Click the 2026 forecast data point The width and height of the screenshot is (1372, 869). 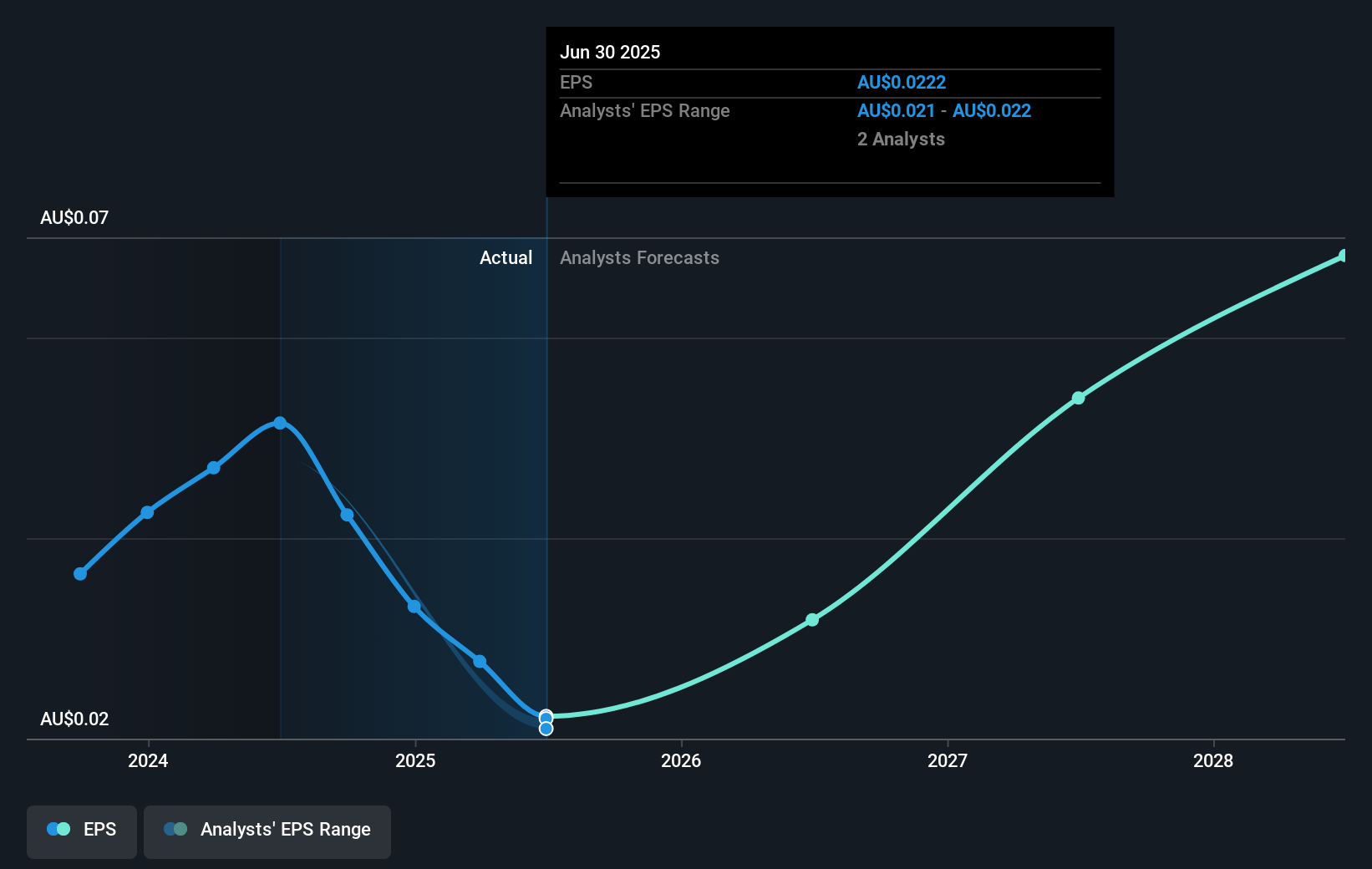[x=811, y=620]
